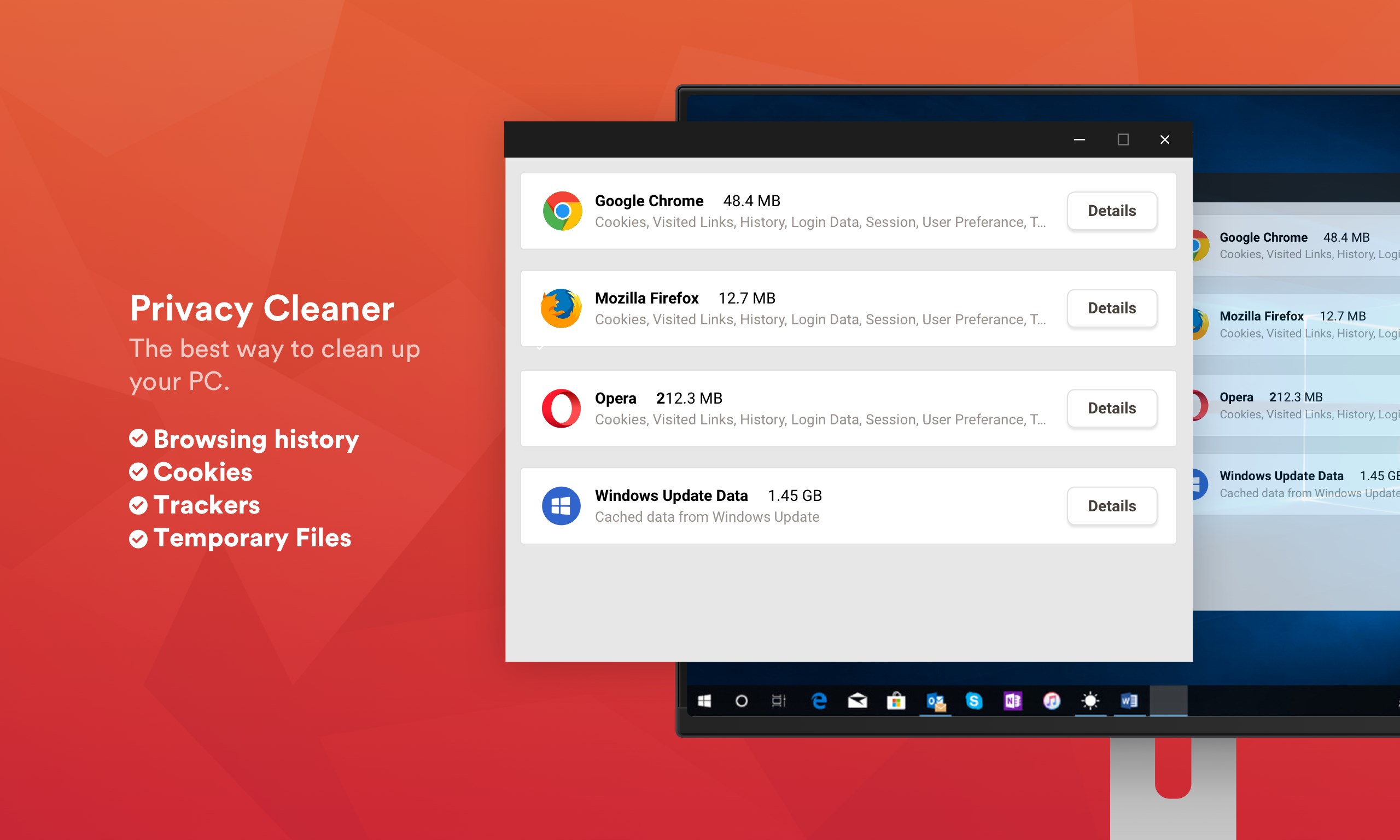Show Details for Mozilla Firefox
This screenshot has height=840, width=1400.
(1111, 308)
